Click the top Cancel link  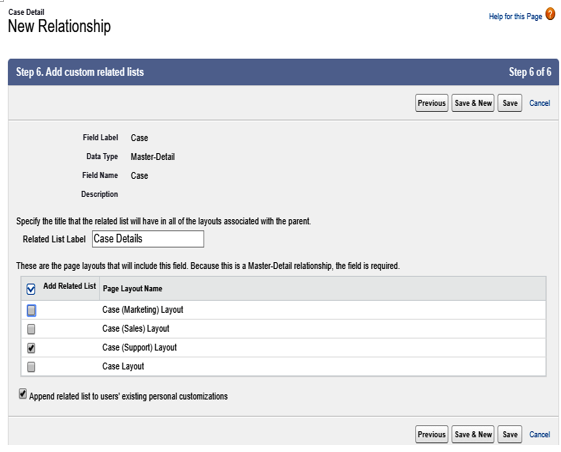tap(540, 103)
